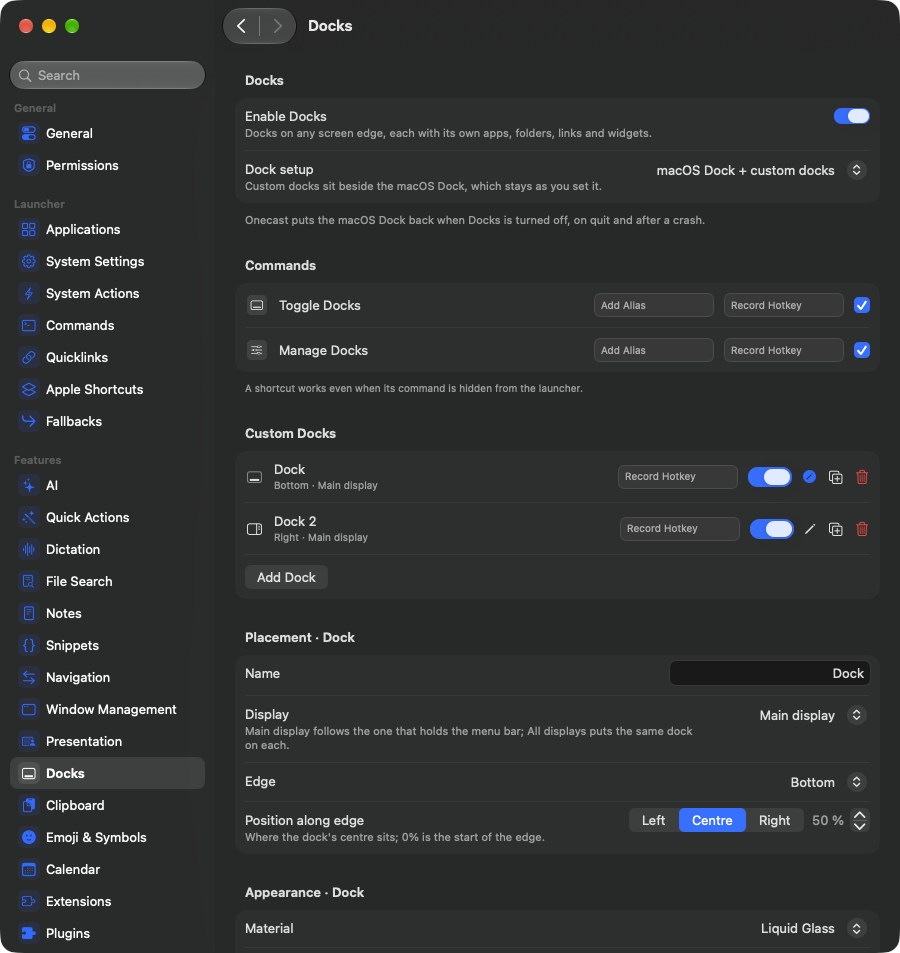Set position along edge to Centre
Image resolution: width=900 pixels, height=953 pixels.
coord(712,821)
